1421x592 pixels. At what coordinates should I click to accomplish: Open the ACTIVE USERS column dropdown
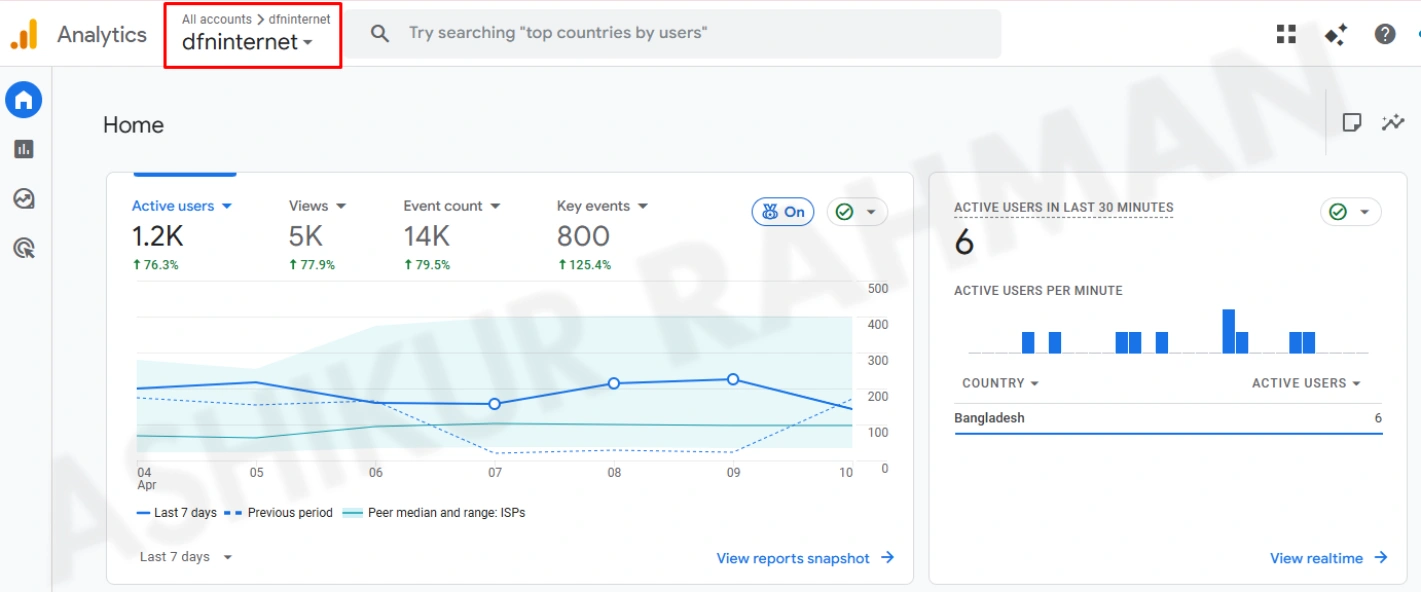1306,383
